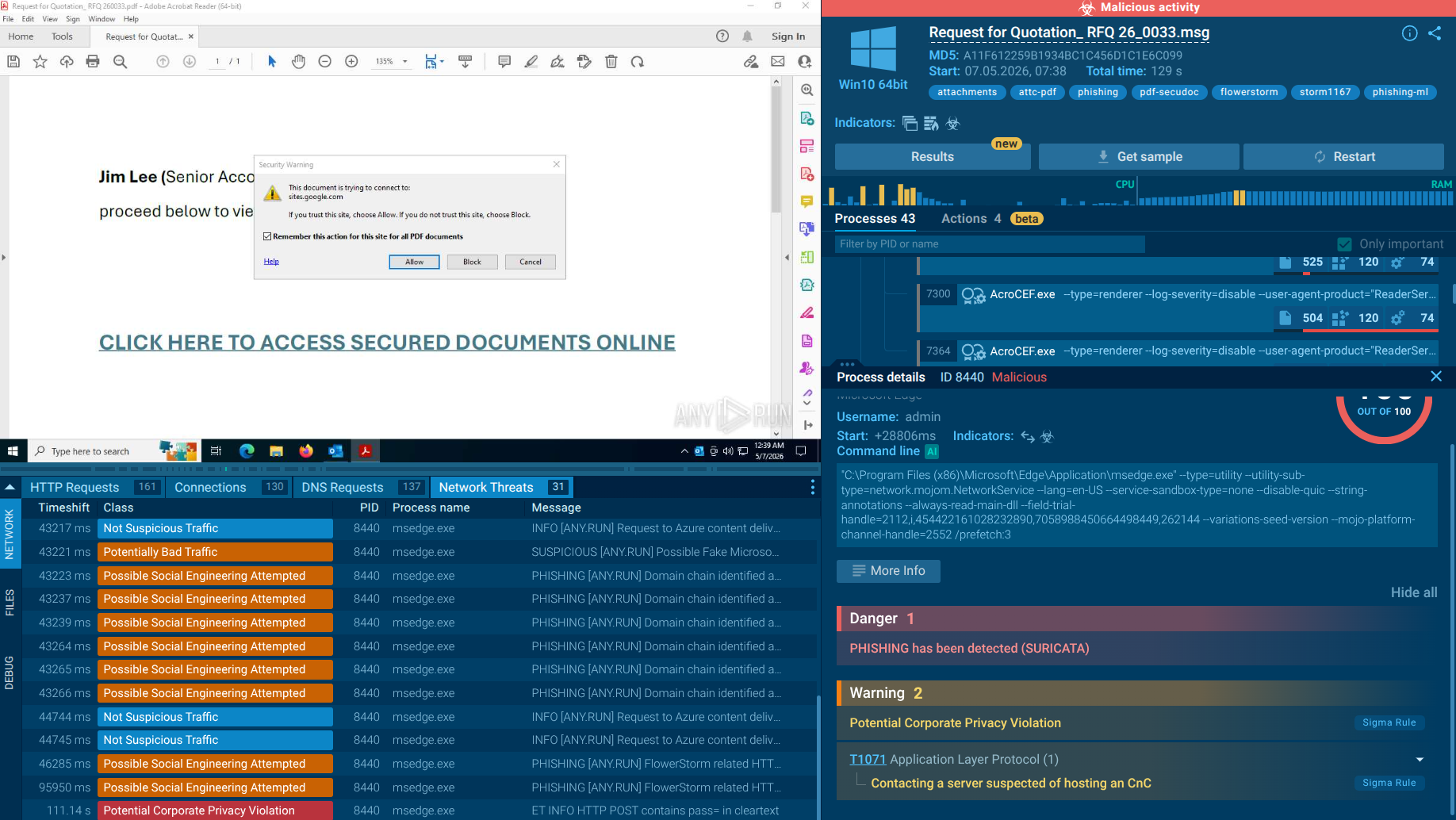Click the comment bubble icon in toolbar
The image size is (1456, 820).
(504, 61)
